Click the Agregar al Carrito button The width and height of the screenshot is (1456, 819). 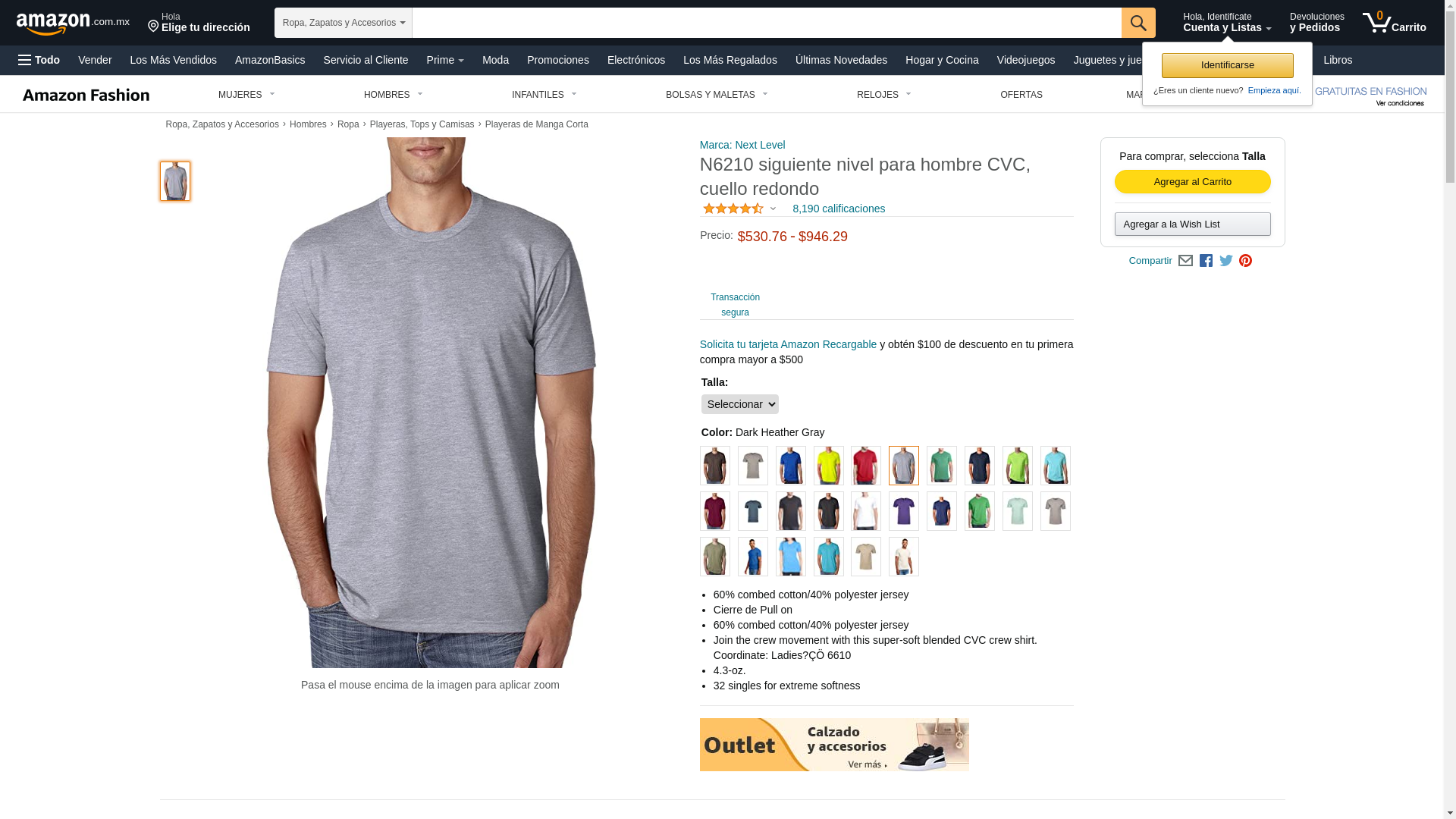pyautogui.click(x=1192, y=182)
